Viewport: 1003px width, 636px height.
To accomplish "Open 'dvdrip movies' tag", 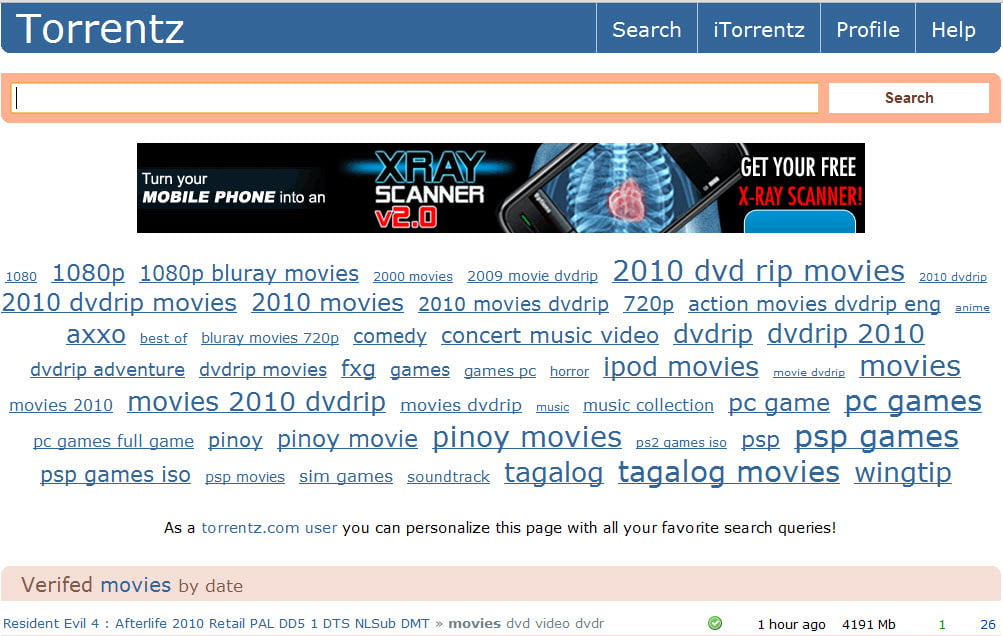I will (x=262, y=370).
